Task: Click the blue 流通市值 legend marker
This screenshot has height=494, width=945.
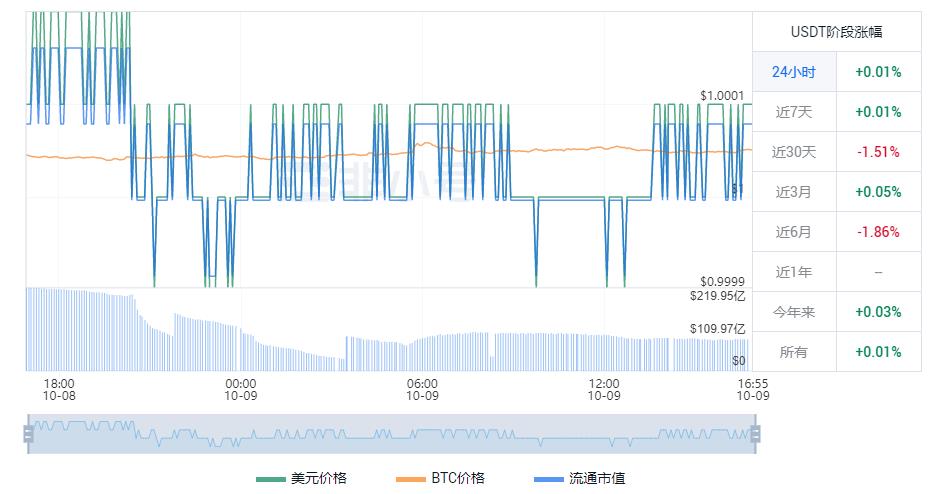Action: pyautogui.click(x=549, y=480)
